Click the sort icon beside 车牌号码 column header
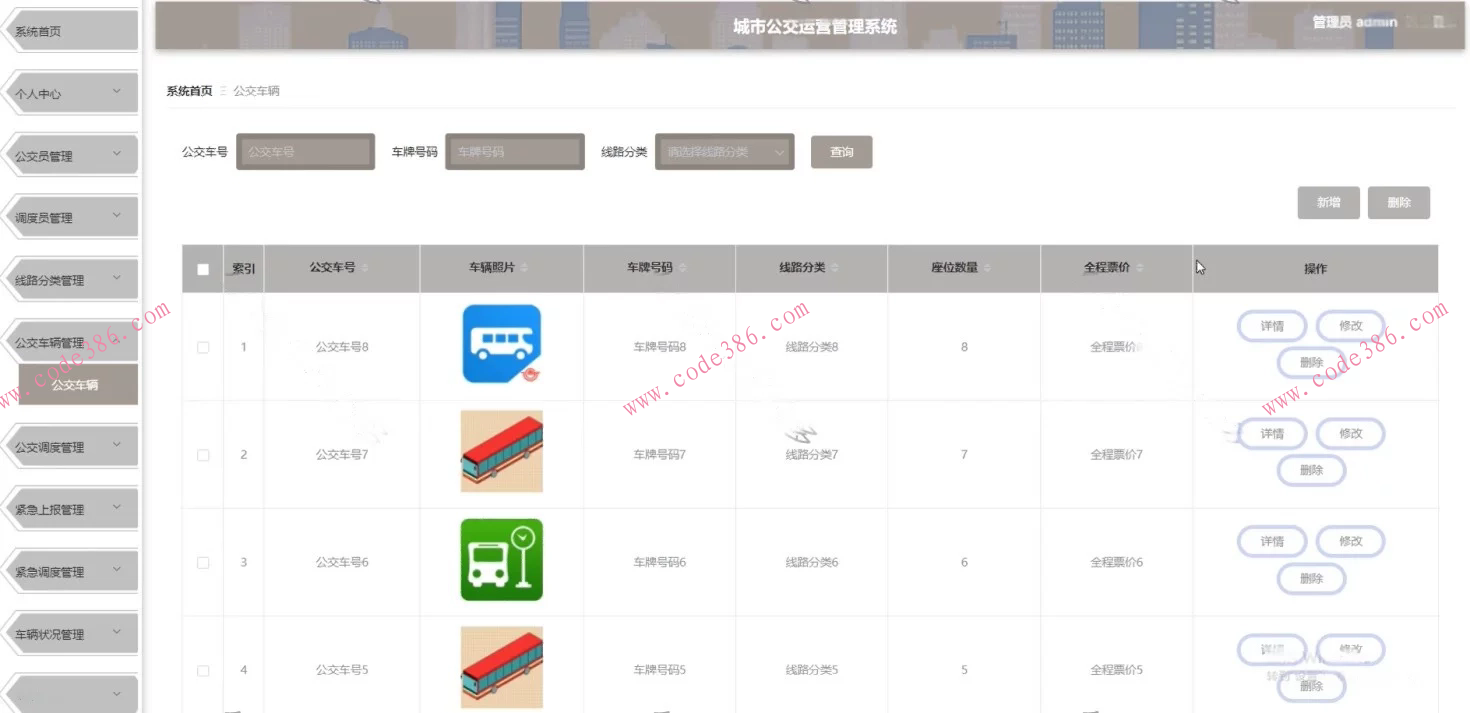1470x713 pixels. 685,268
